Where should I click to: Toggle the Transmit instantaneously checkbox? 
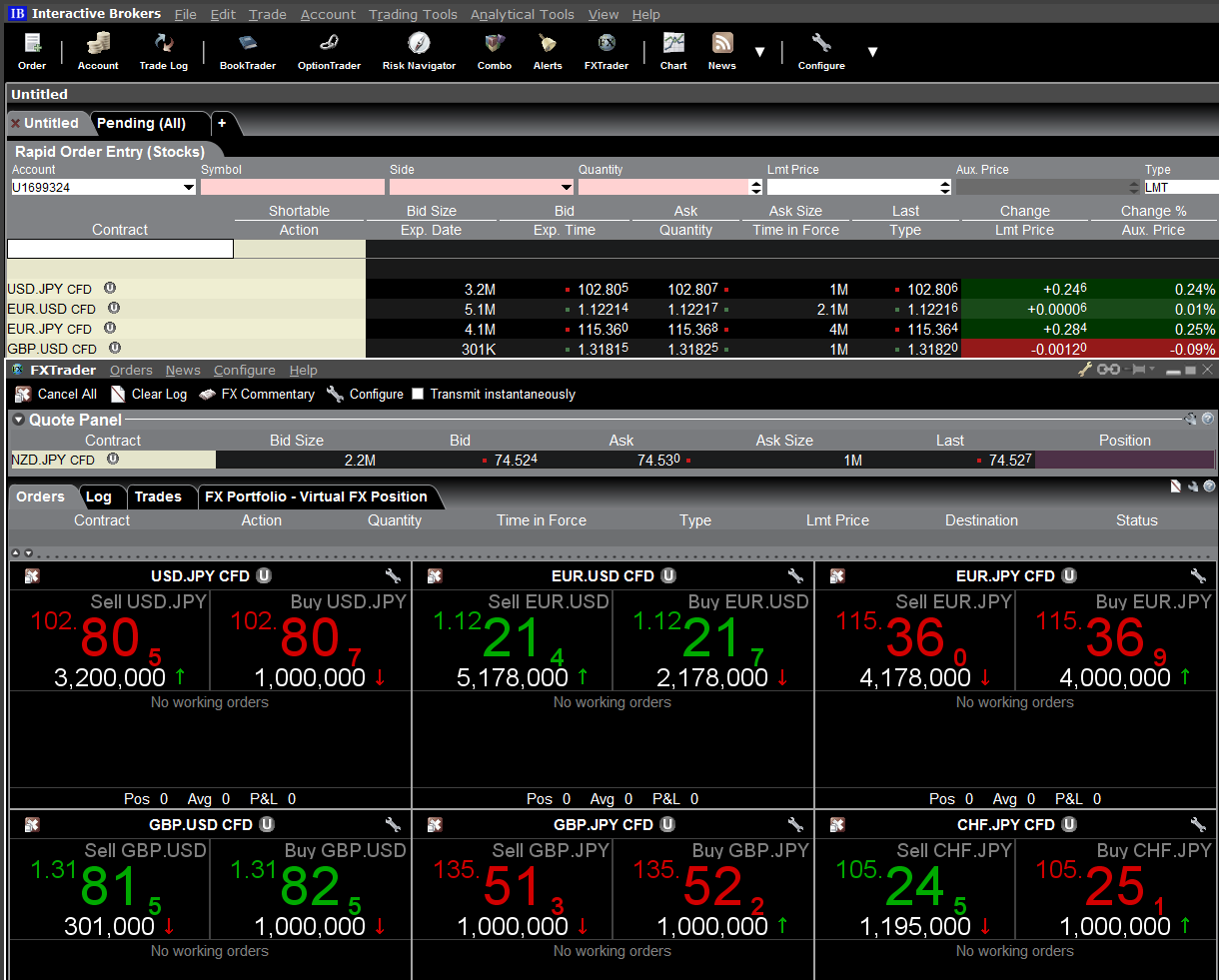click(x=419, y=394)
